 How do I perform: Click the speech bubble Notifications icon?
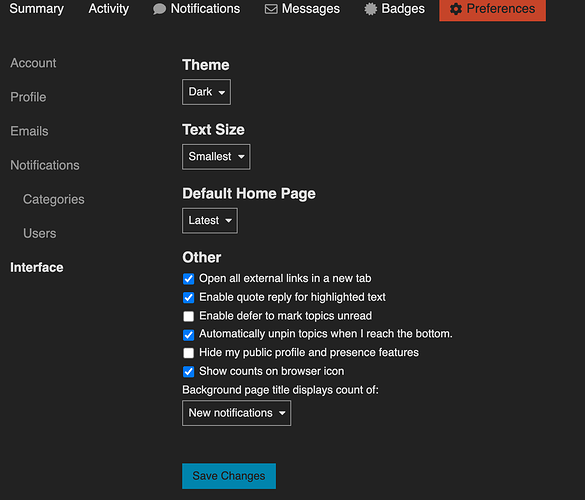click(x=159, y=9)
